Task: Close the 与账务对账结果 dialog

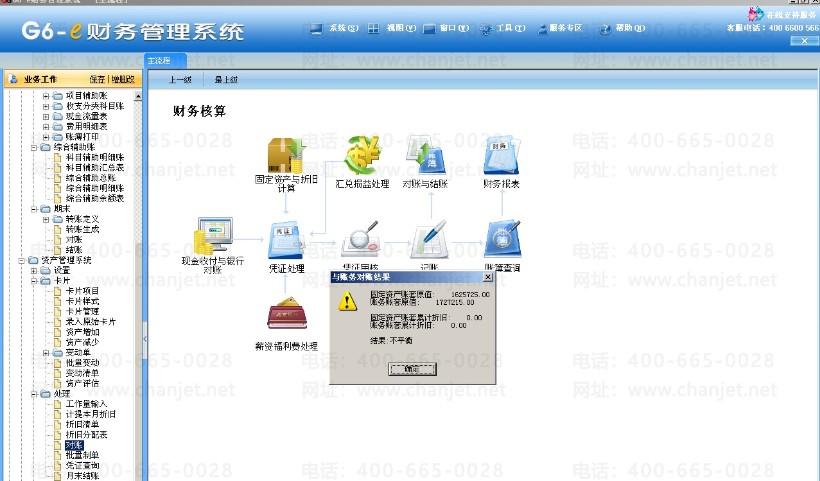Action: (x=487, y=277)
